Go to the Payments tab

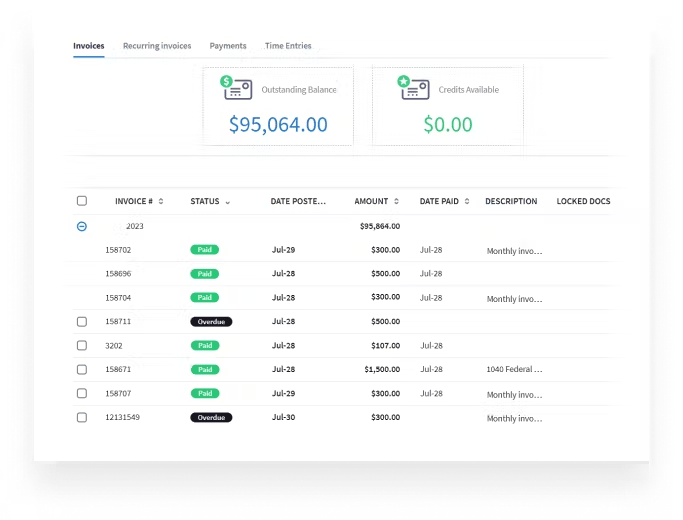coord(228,46)
